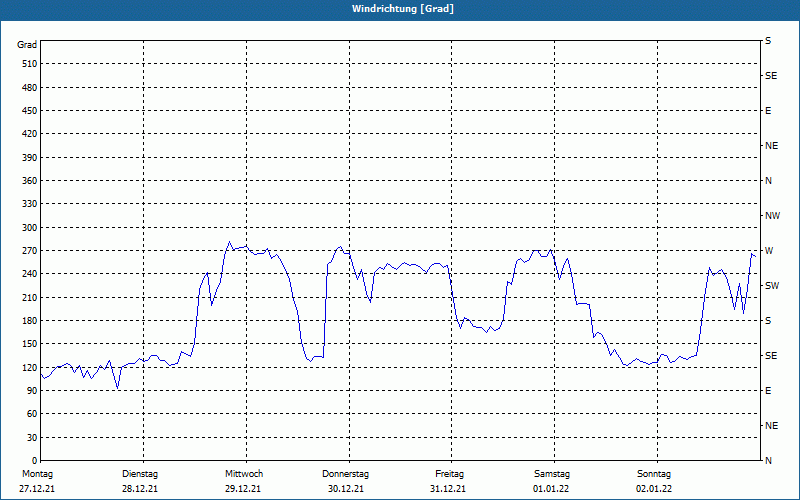Select the date 30.12.21

point(346,489)
